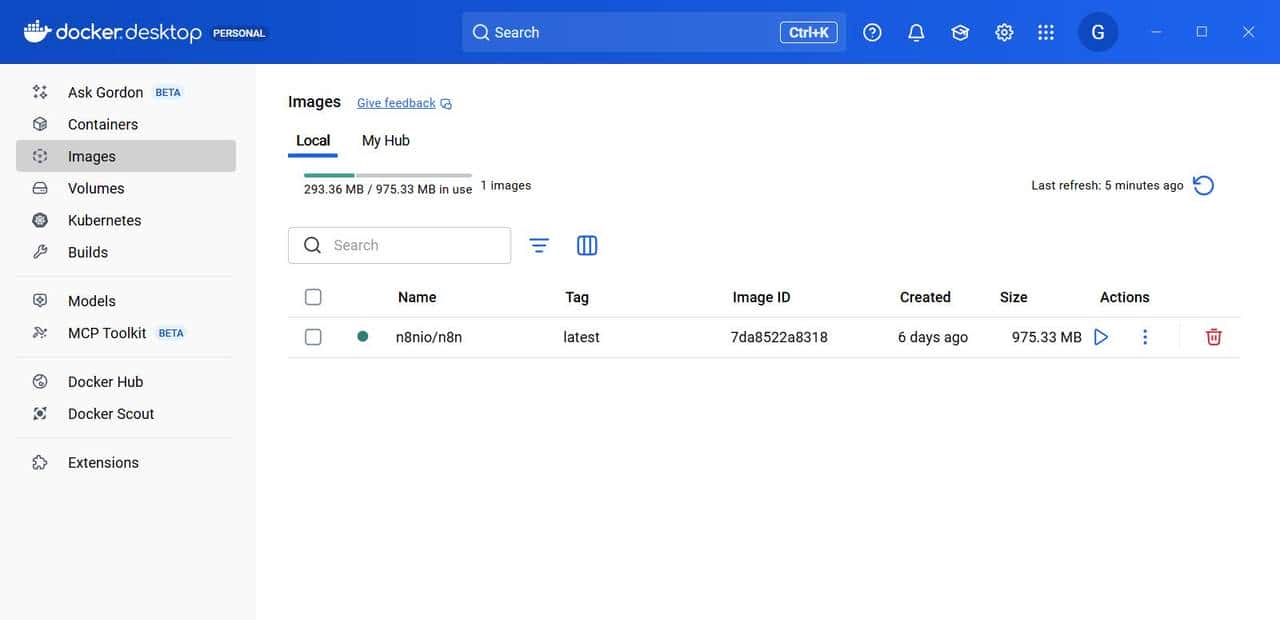Click the help question mark icon
The image size is (1280, 620).
point(872,32)
